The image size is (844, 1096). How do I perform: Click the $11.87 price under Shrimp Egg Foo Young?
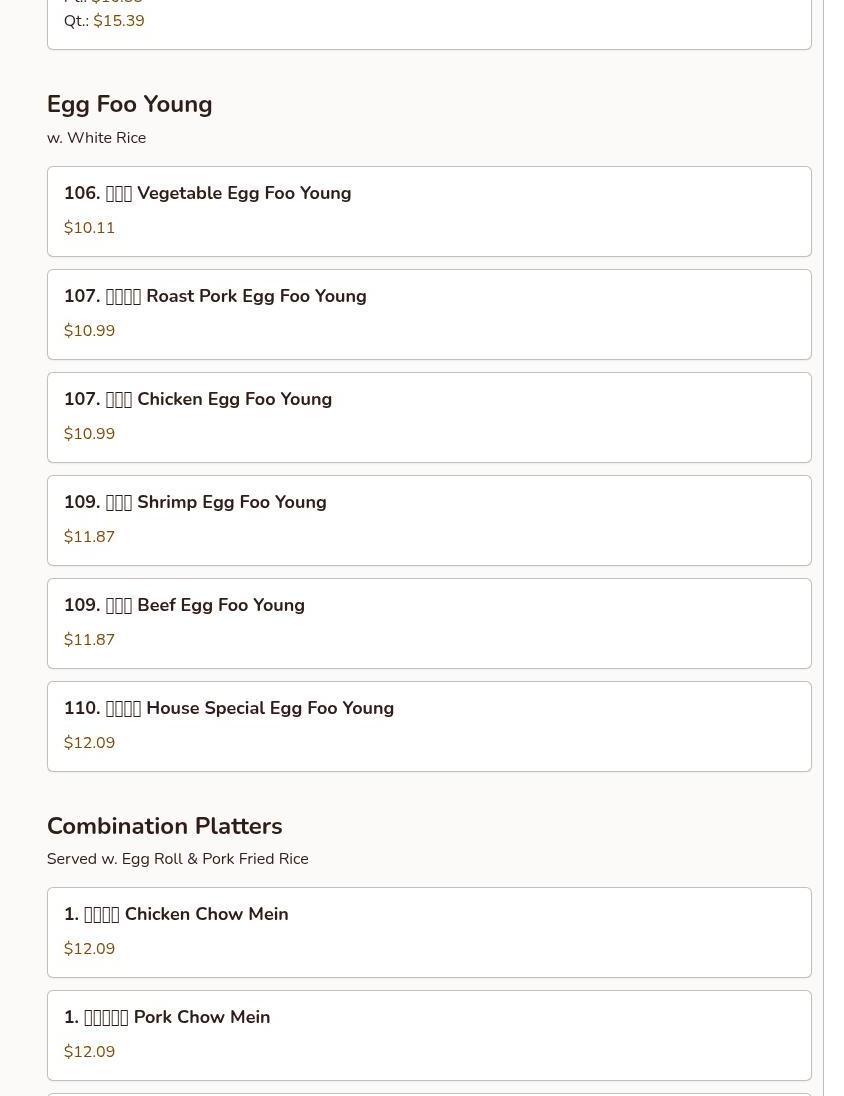89,538
